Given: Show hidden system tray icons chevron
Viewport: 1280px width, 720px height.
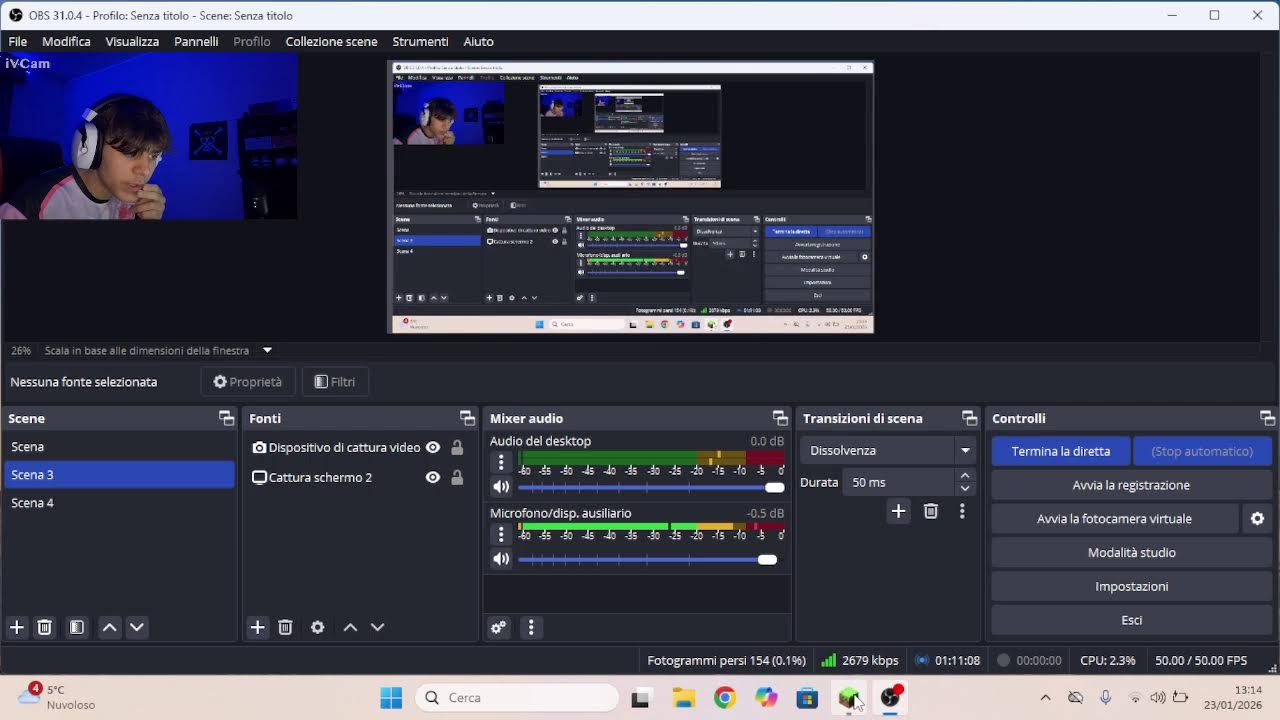Looking at the screenshot, I should click(x=1045, y=698).
